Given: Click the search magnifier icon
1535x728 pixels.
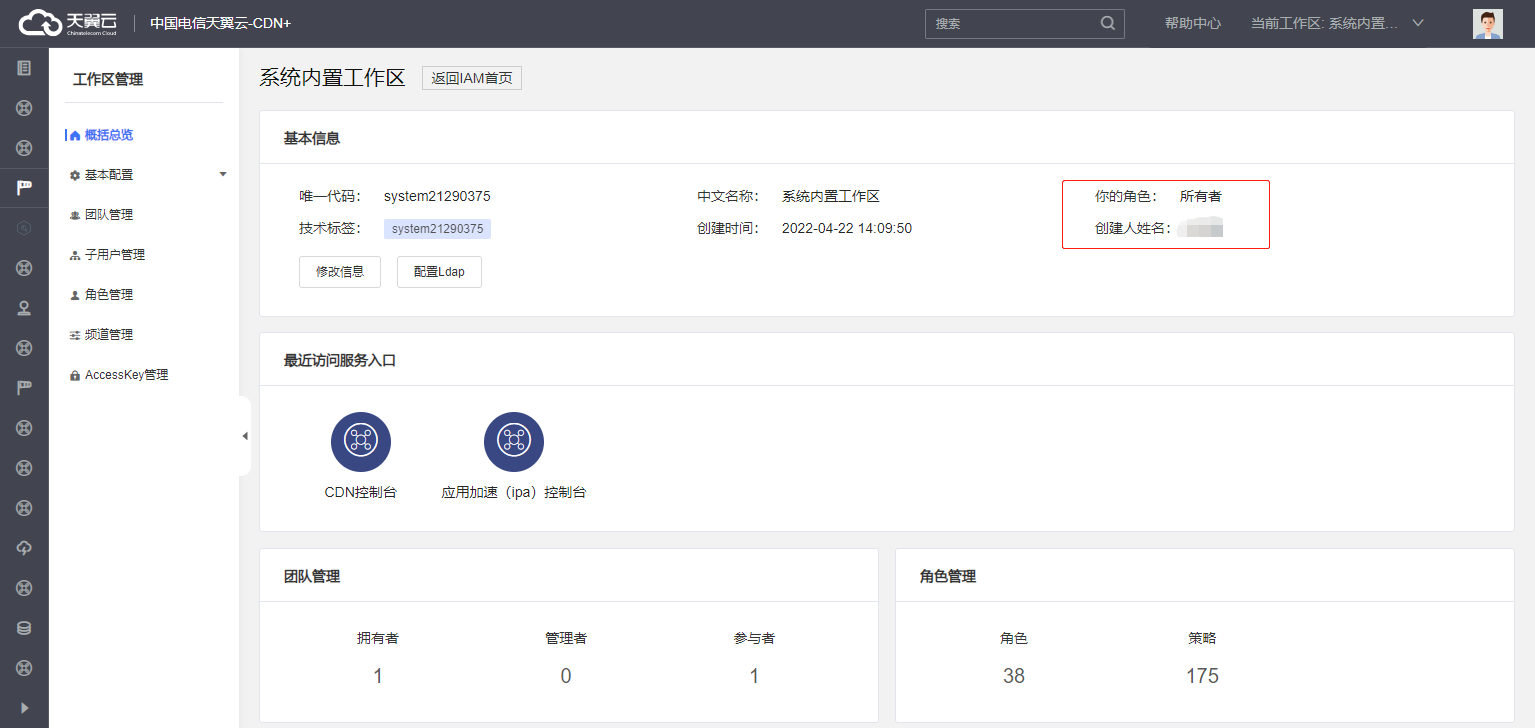Looking at the screenshot, I should pos(1107,23).
